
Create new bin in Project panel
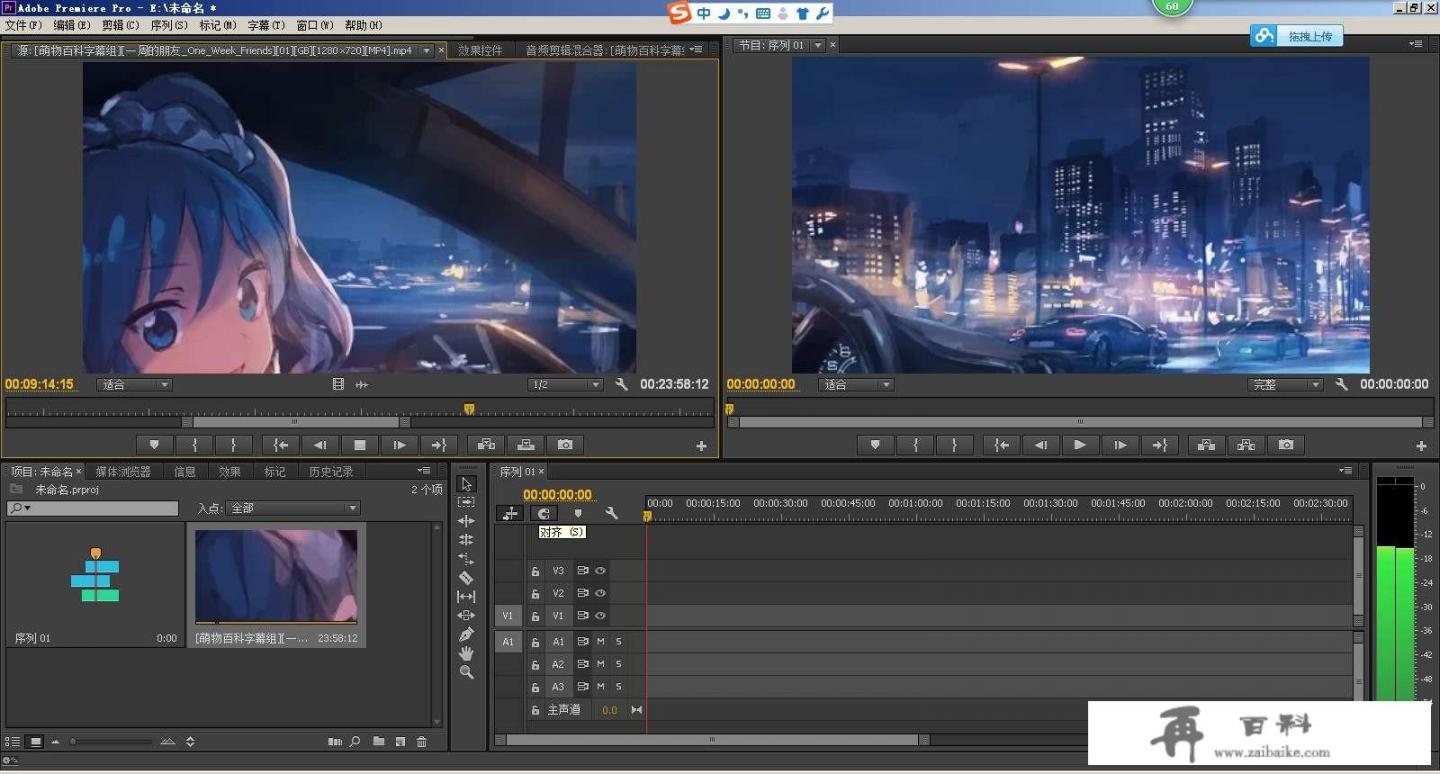379,741
